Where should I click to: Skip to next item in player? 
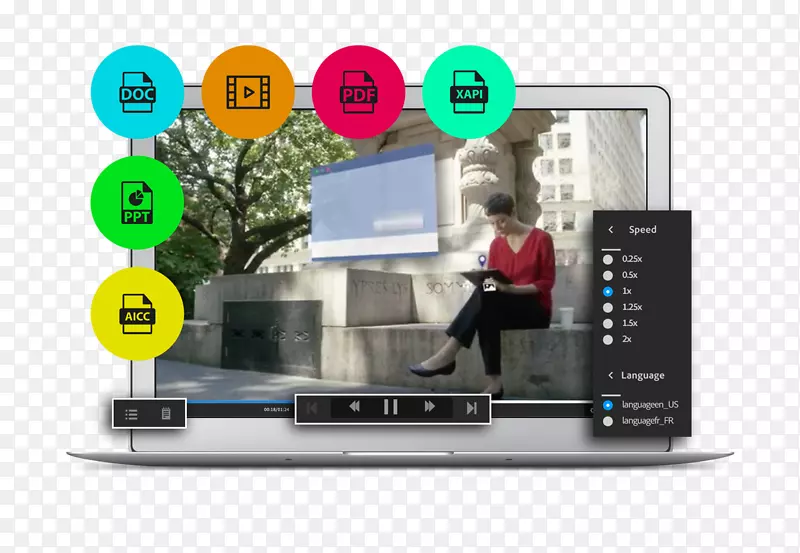472,408
